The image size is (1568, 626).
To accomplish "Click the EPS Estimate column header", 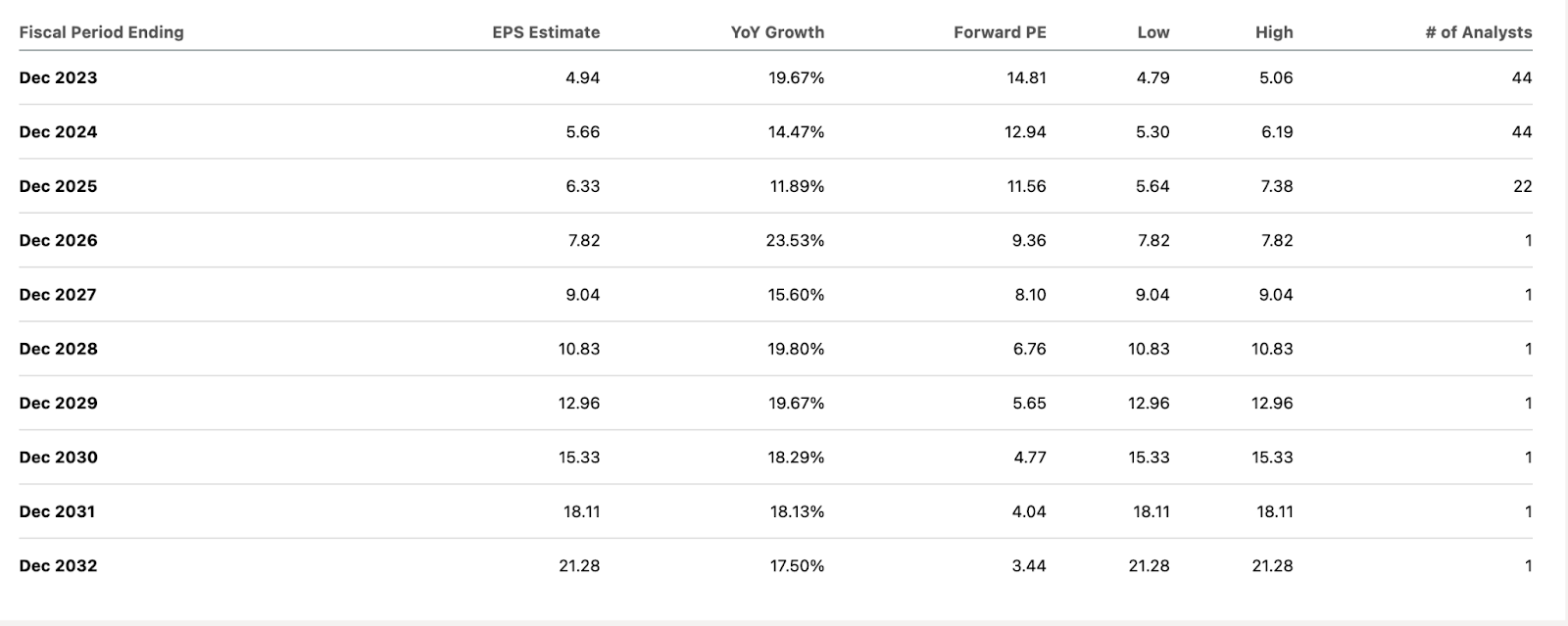I will [546, 32].
